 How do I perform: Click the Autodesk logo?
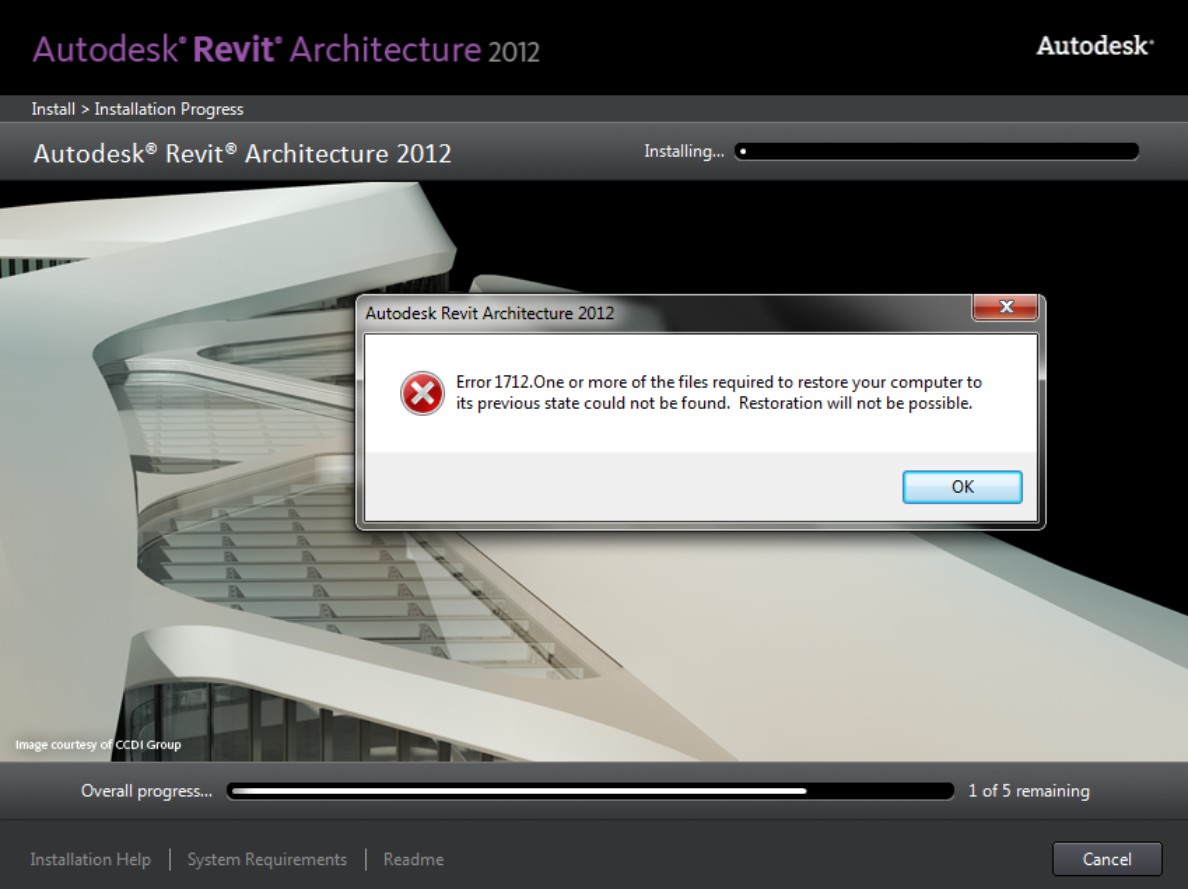(x=1095, y=46)
